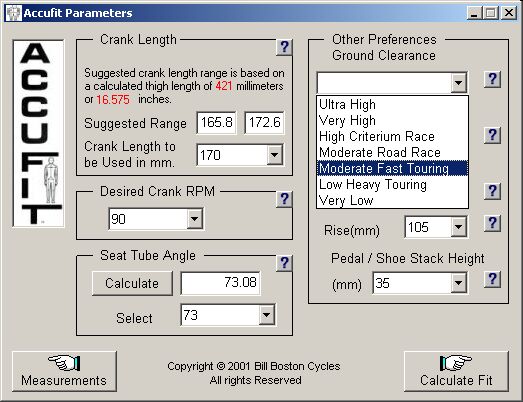Click the Calculate seat tube angle button

pos(132,283)
